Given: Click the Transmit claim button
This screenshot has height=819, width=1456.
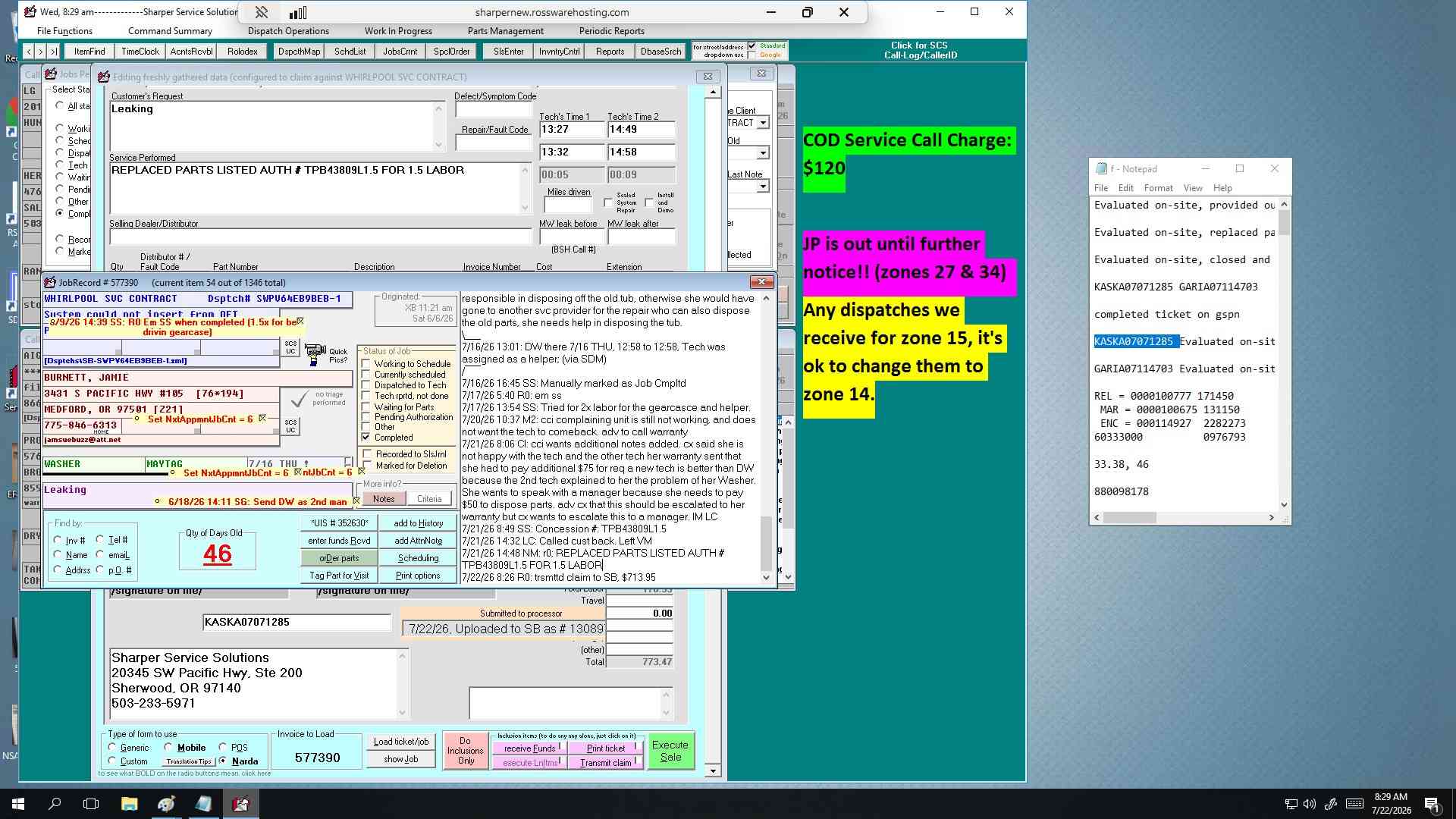Looking at the screenshot, I should click(x=606, y=763).
